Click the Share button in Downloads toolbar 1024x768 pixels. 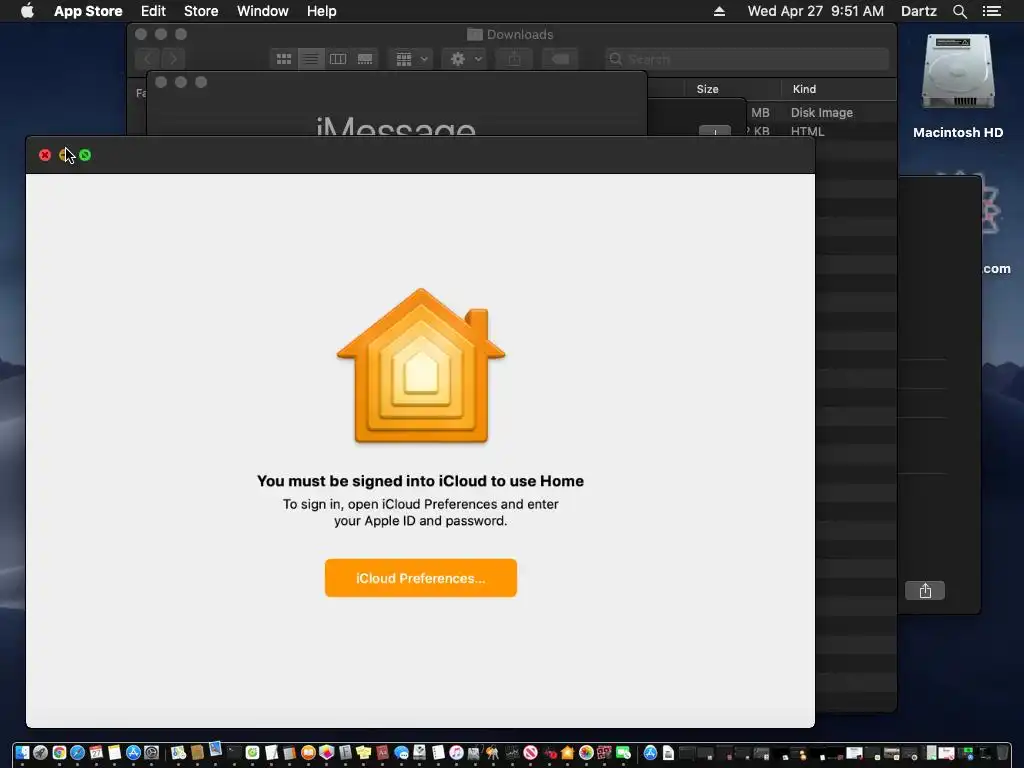(514, 59)
